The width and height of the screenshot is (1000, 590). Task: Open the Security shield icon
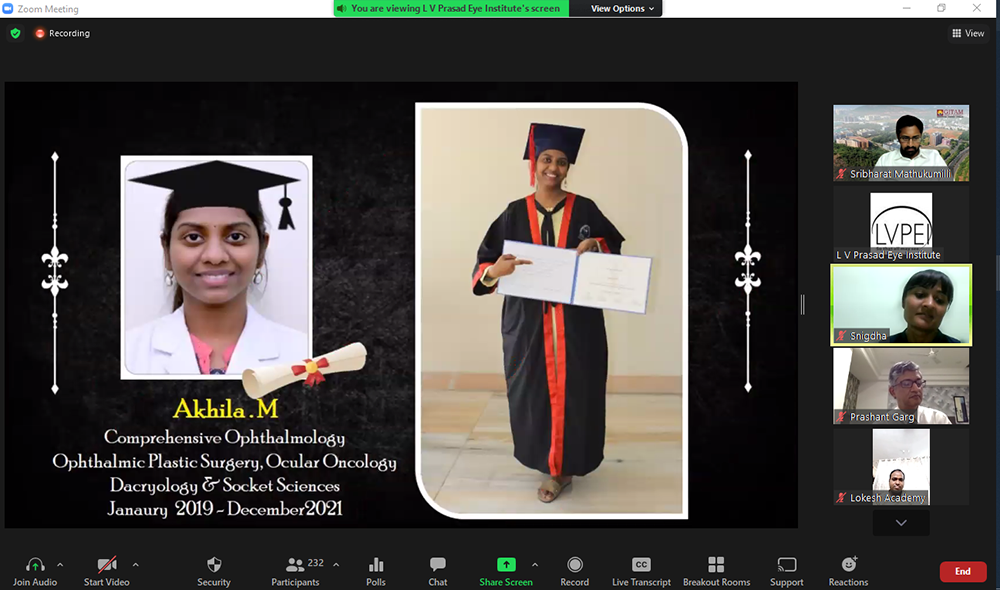(x=214, y=565)
